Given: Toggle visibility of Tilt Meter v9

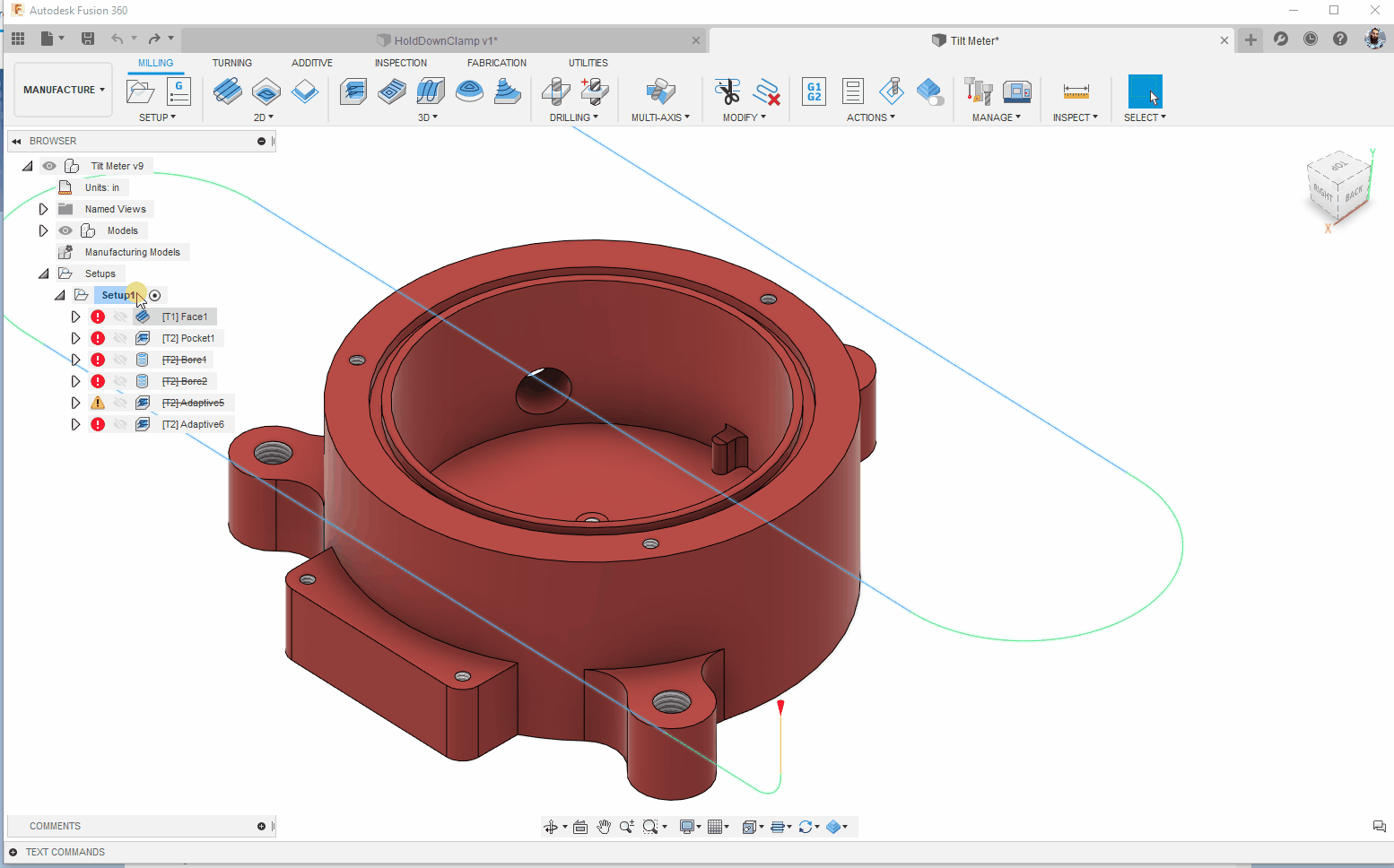Looking at the screenshot, I should click(49, 166).
